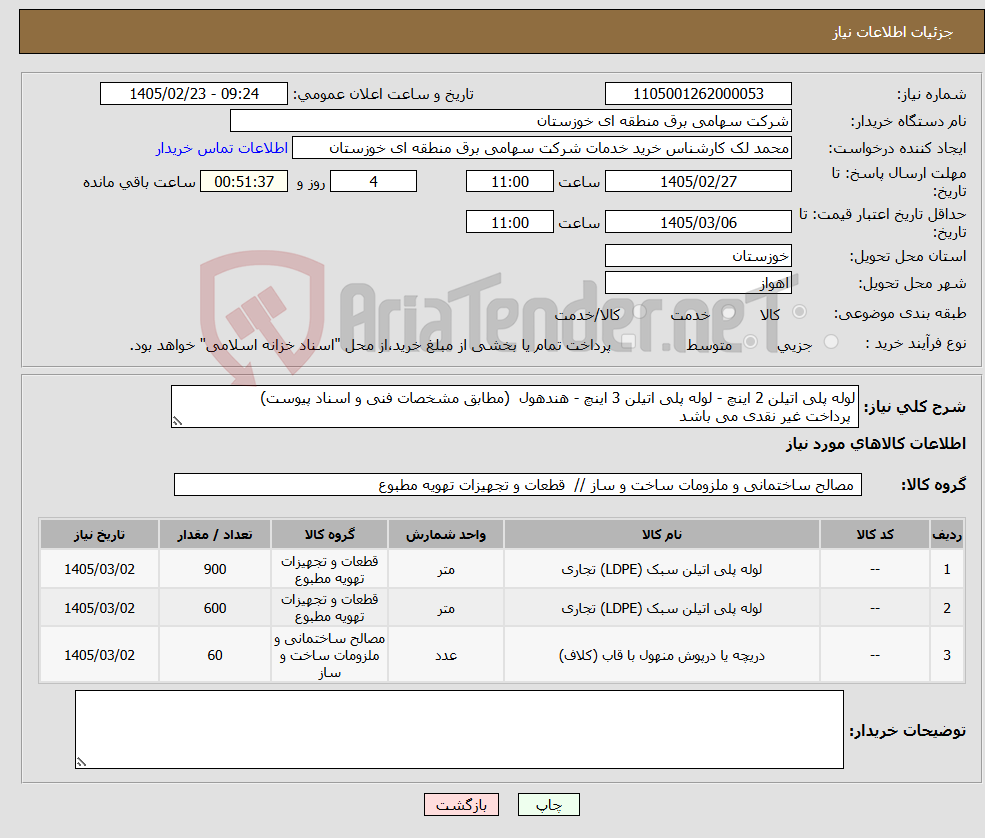Viewport: 985px width, 838px height.
Task: Open buyer contact info link
Action: tap(222, 148)
